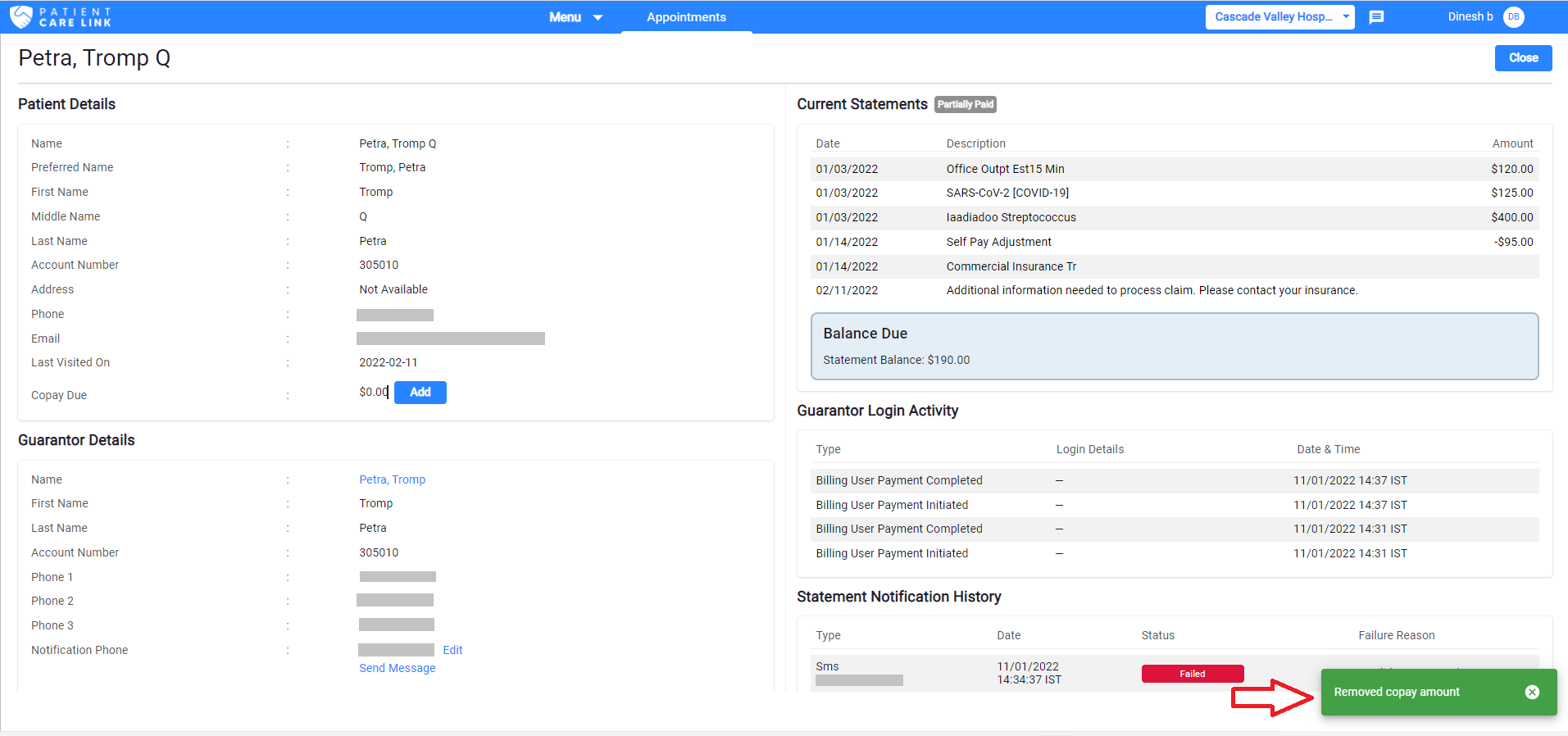The height and width of the screenshot is (736, 1568).
Task: Click the Partially Paid status badge
Action: click(966, 104)
